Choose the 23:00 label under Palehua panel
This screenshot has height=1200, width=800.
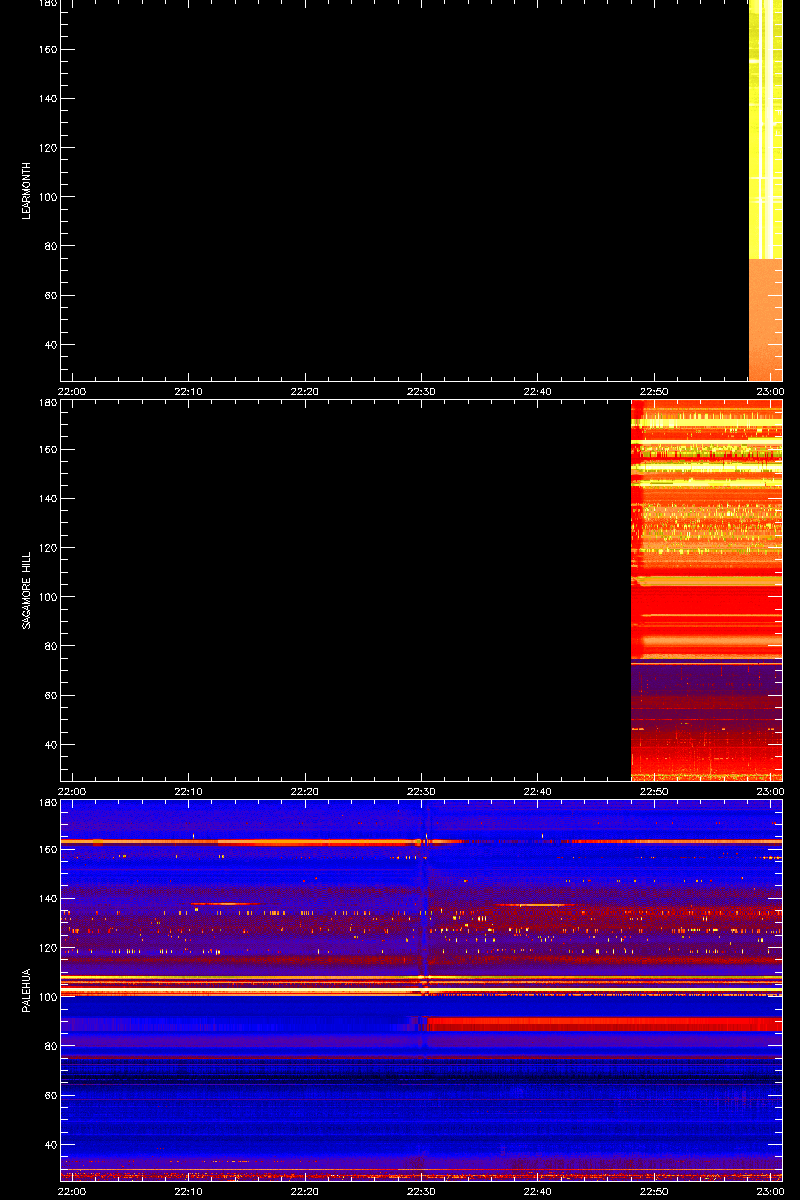click(x=769, y=1190)
